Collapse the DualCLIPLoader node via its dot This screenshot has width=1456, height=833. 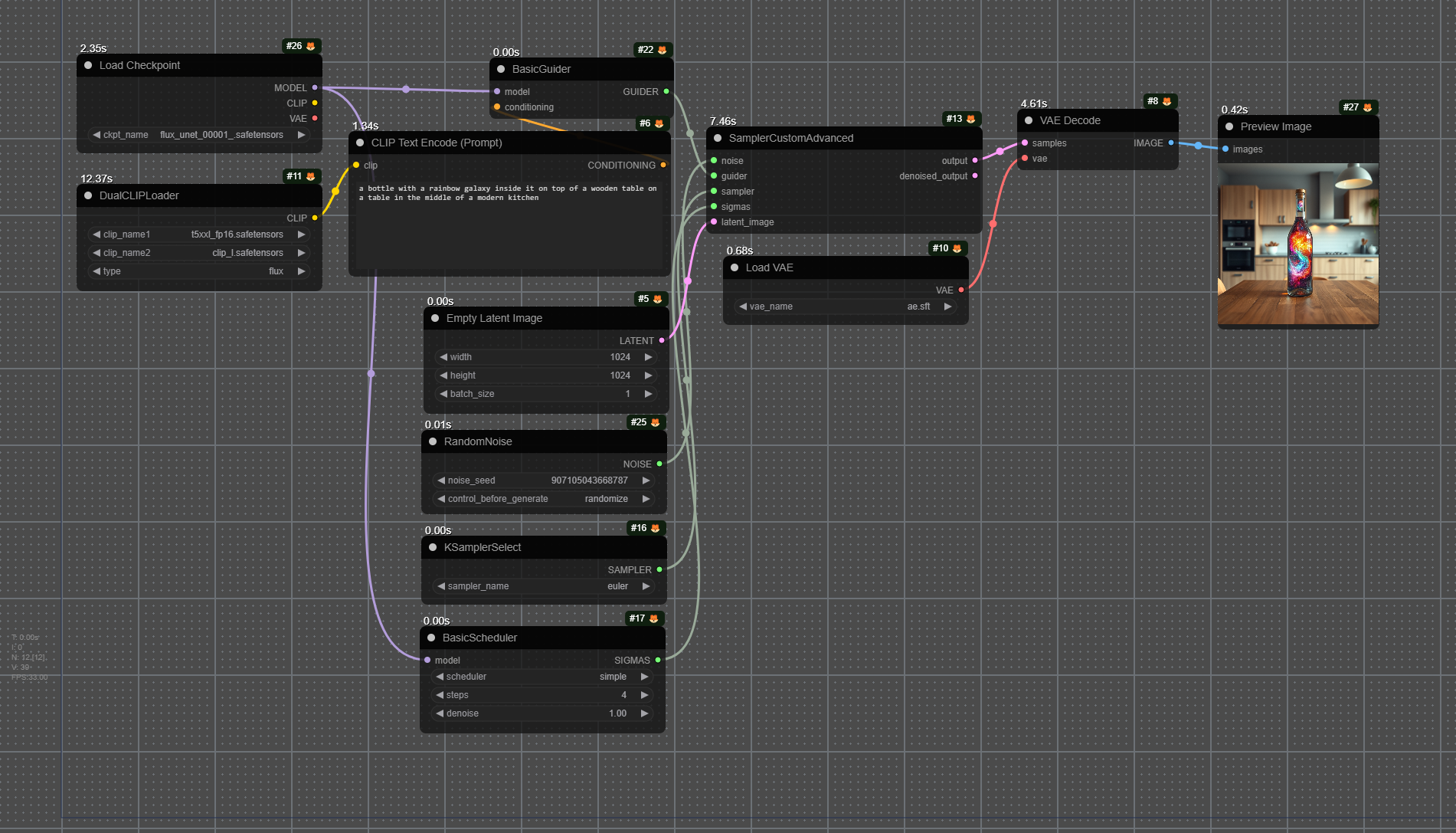coord(88,196)
